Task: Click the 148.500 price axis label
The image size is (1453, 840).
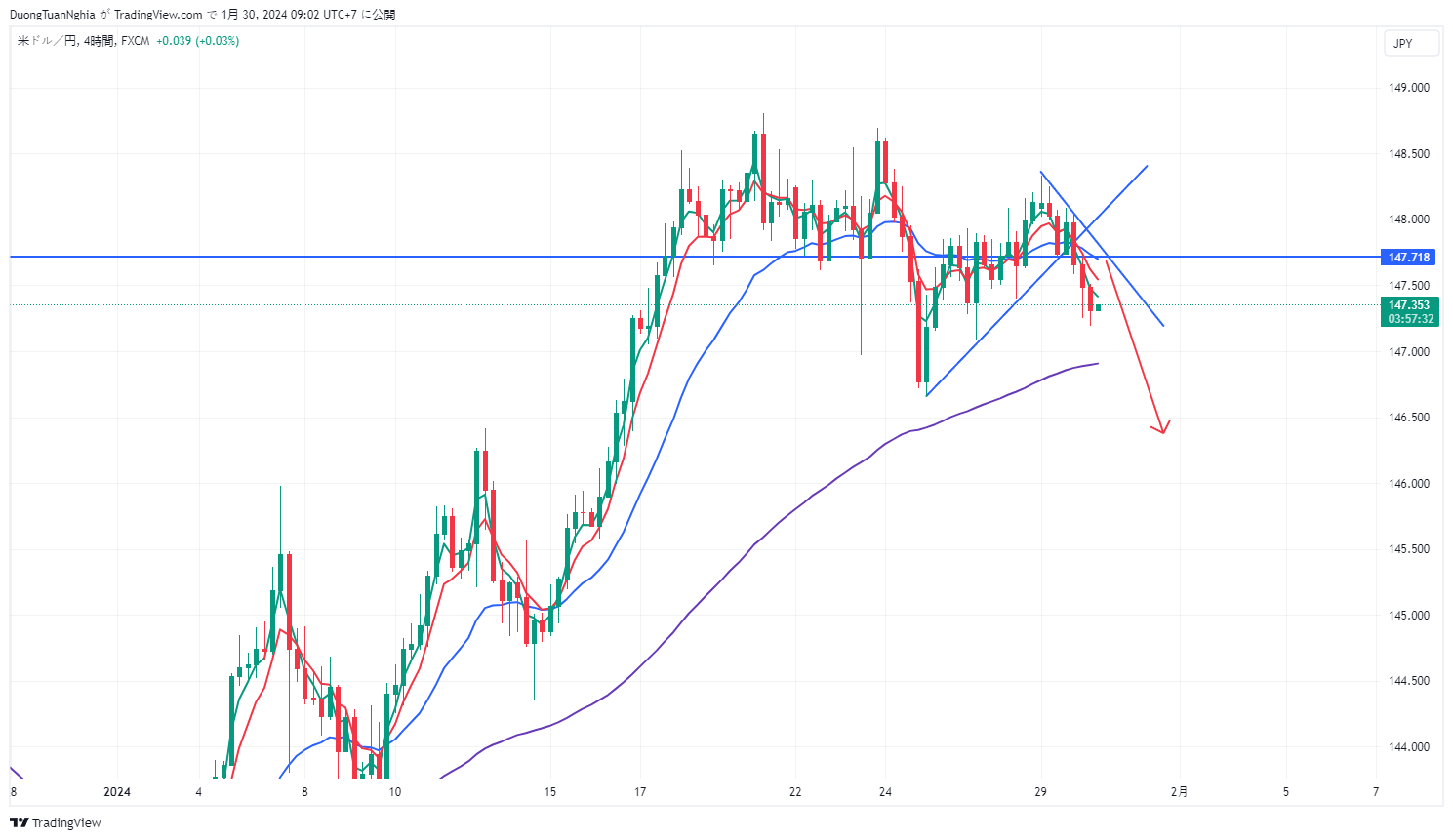Action: (x=1409, y=154)
